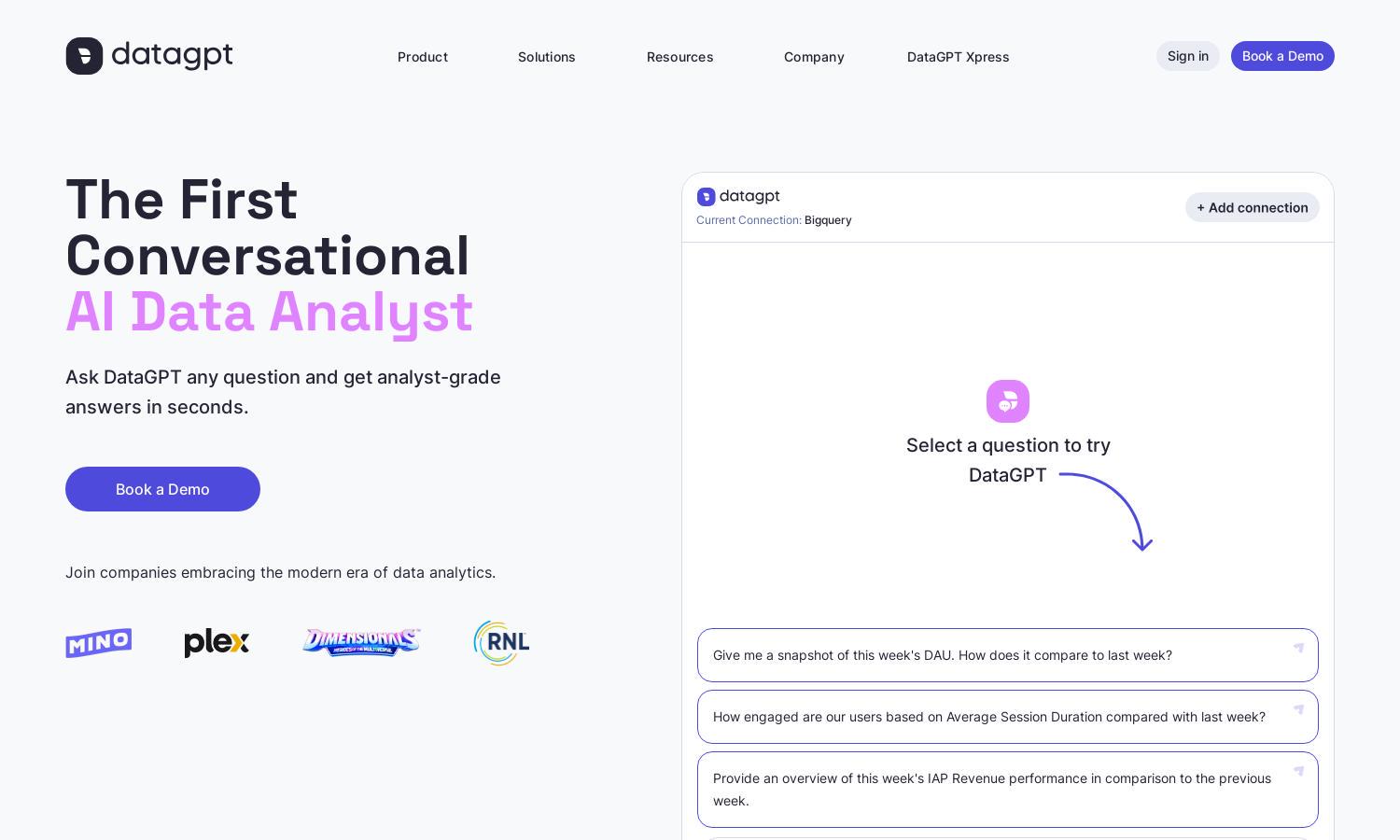Click the pink DataGPT chat icon
Viewport: 1400px width, 840px height.
coord(1008,401)
